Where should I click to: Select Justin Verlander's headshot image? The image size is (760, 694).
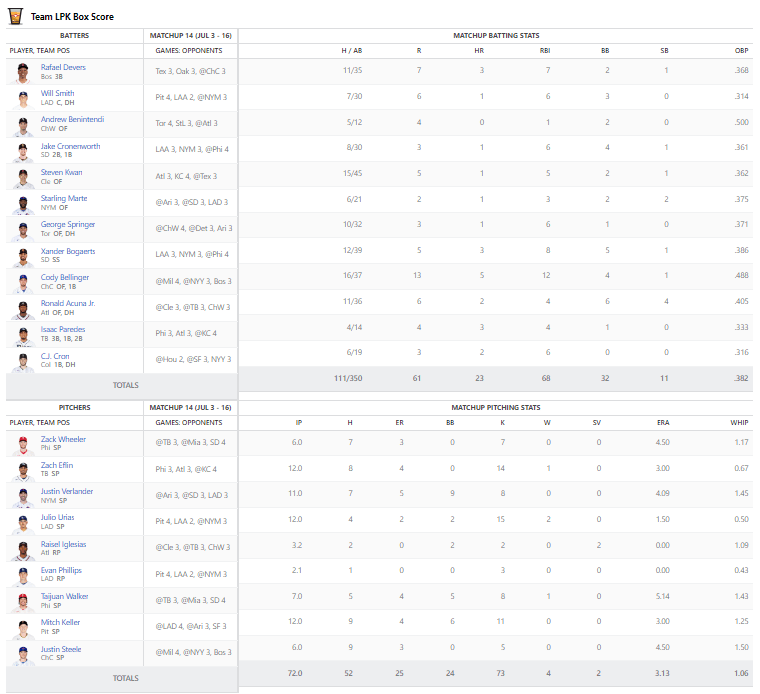click(23, 496)
